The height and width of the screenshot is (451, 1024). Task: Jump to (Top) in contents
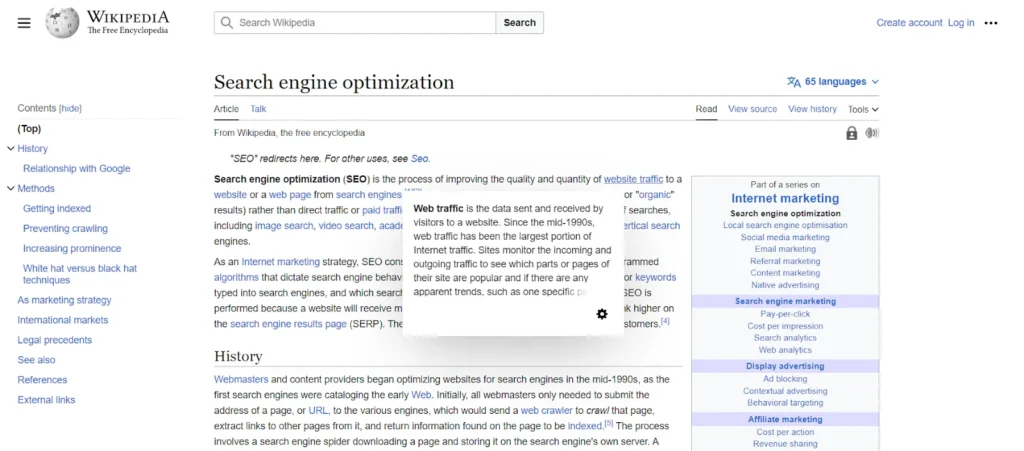(x=29, y=129)
